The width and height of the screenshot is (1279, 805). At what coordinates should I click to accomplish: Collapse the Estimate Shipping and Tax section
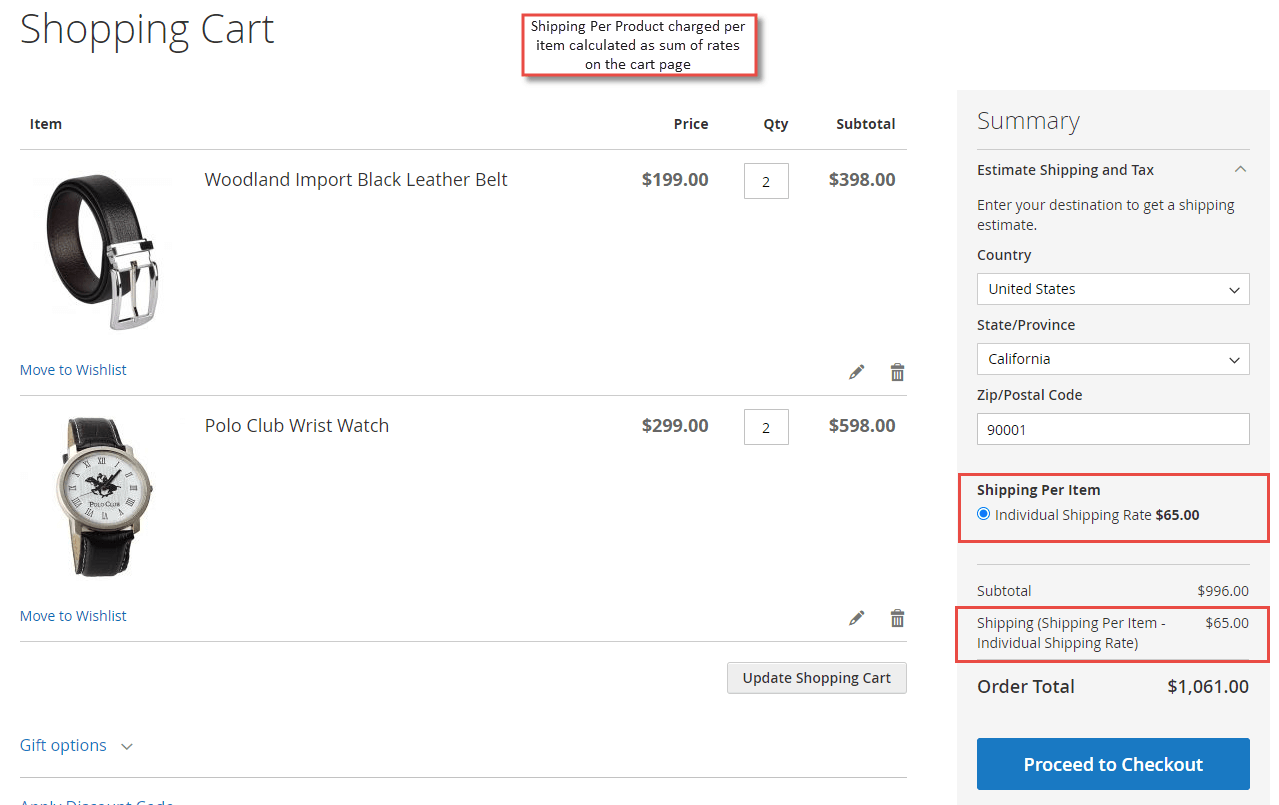[1240, 170]
